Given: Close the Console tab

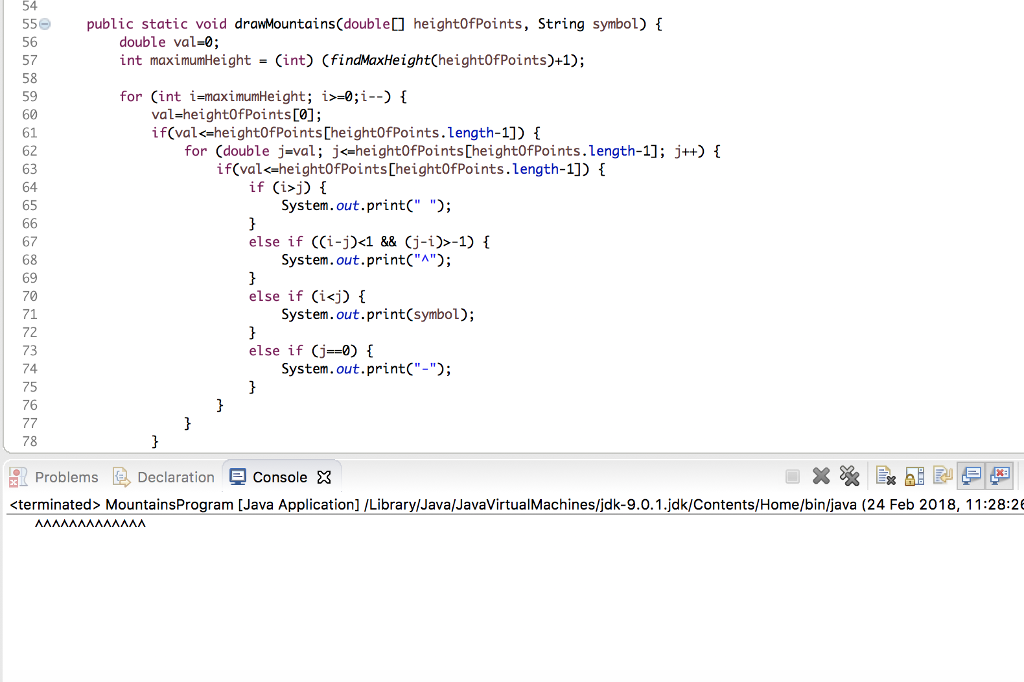Looking at the screenshot, I should [x=323, y=477].
